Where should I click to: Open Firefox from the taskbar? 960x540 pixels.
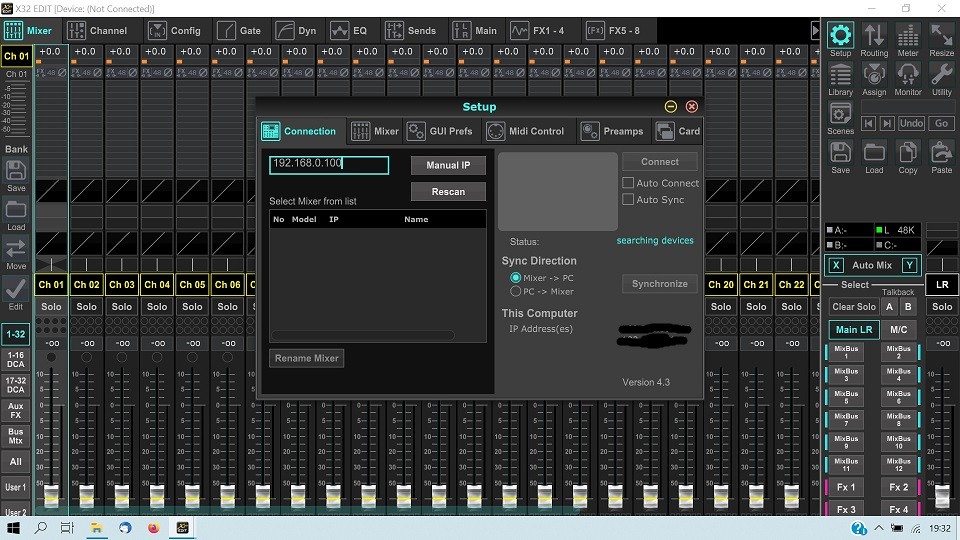coord(154,528)
